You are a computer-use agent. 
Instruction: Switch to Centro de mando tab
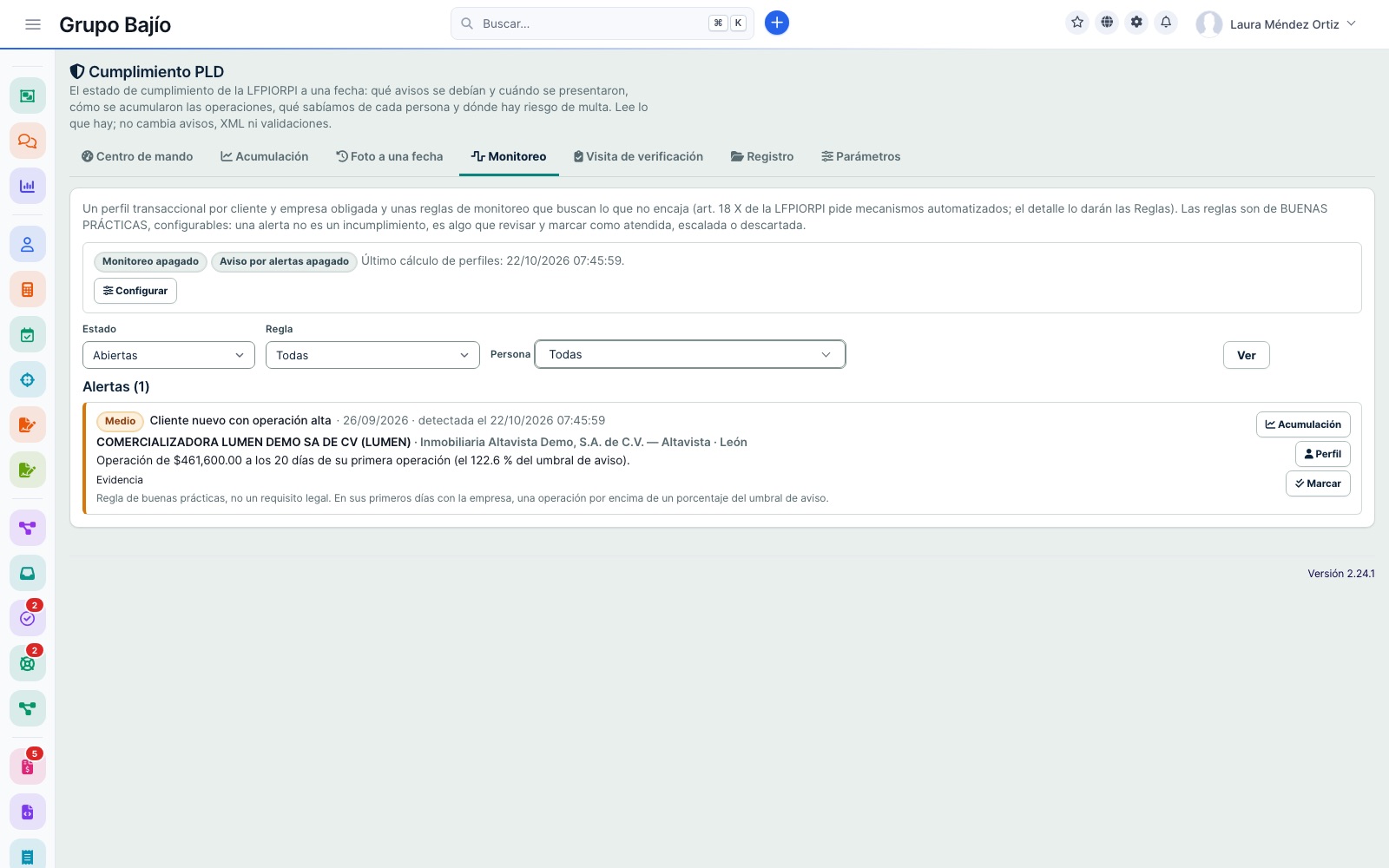pyautogui.click(x=137, y=156)
